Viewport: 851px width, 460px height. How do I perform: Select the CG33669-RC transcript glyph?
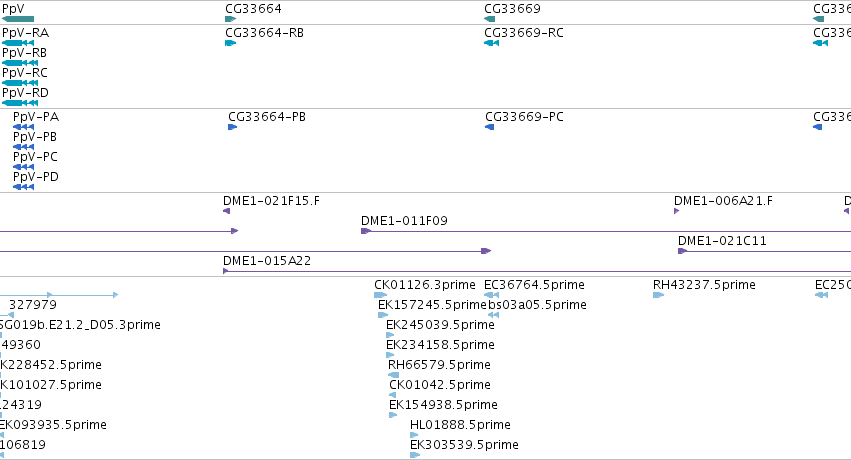click(491, 43)
